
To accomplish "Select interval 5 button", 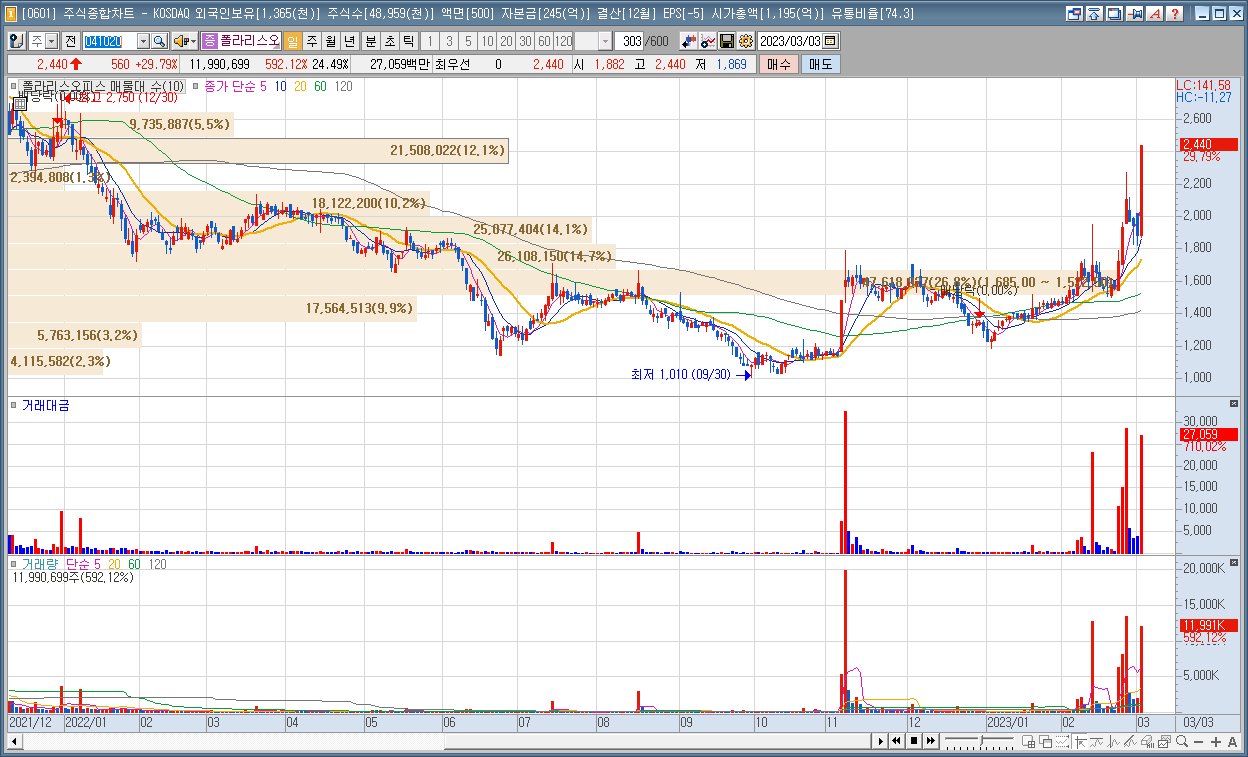I will (x=468, y=41).
